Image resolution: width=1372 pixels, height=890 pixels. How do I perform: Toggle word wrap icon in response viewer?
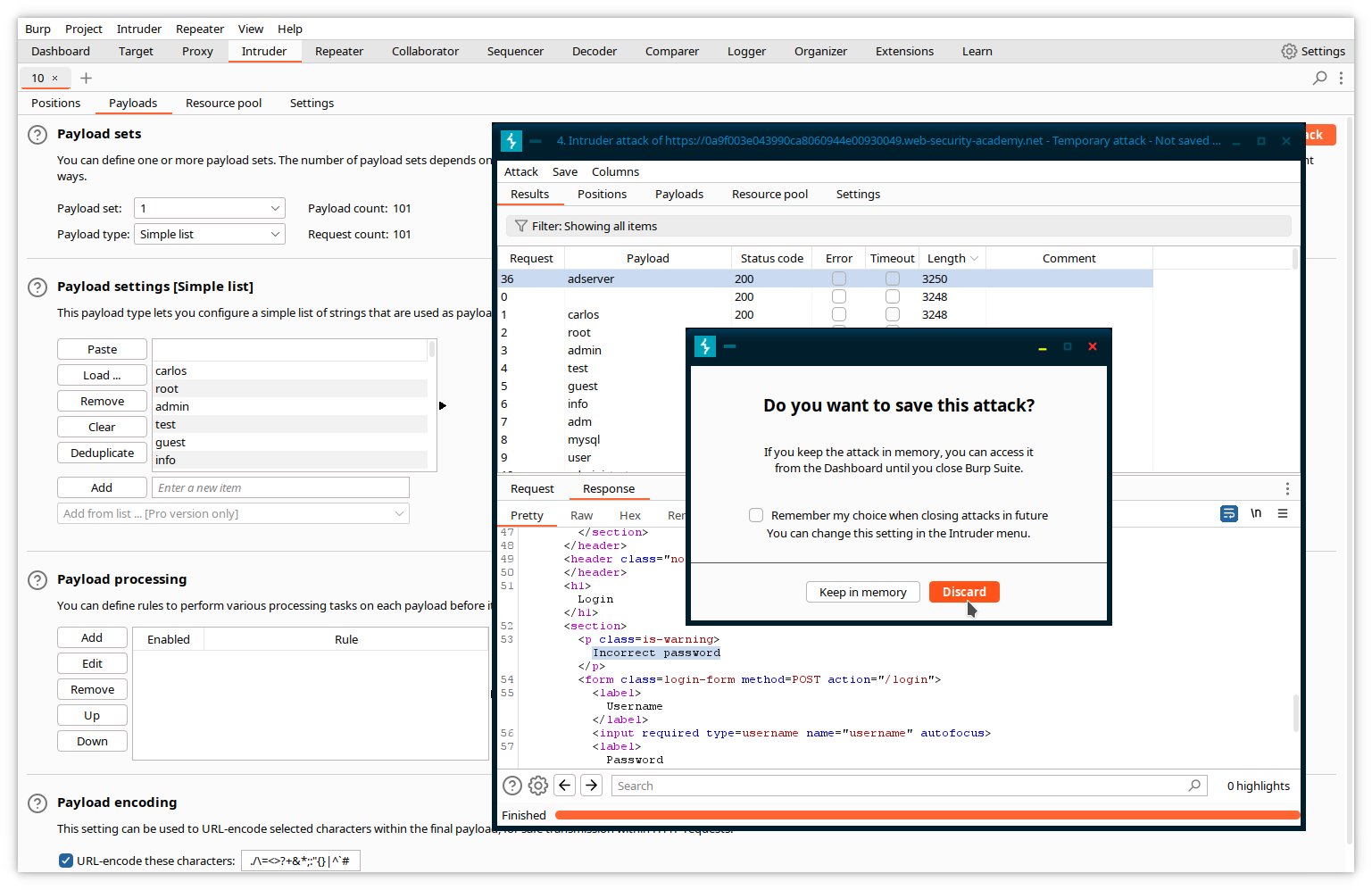[1229, 514]
